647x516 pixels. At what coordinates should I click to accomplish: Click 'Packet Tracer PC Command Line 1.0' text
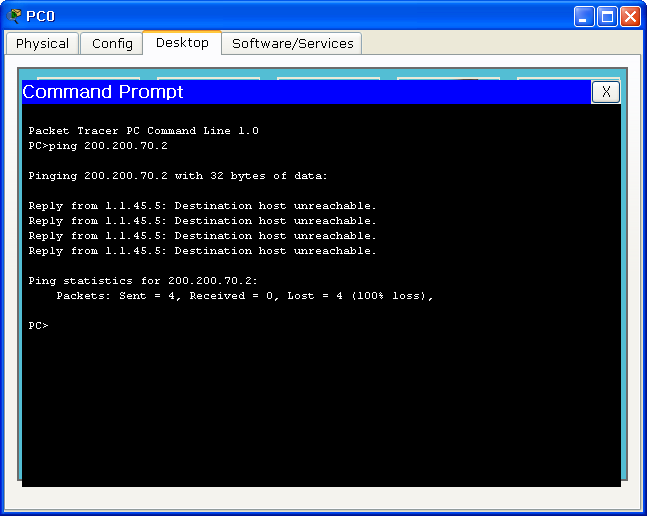click(x=143, y=131)
